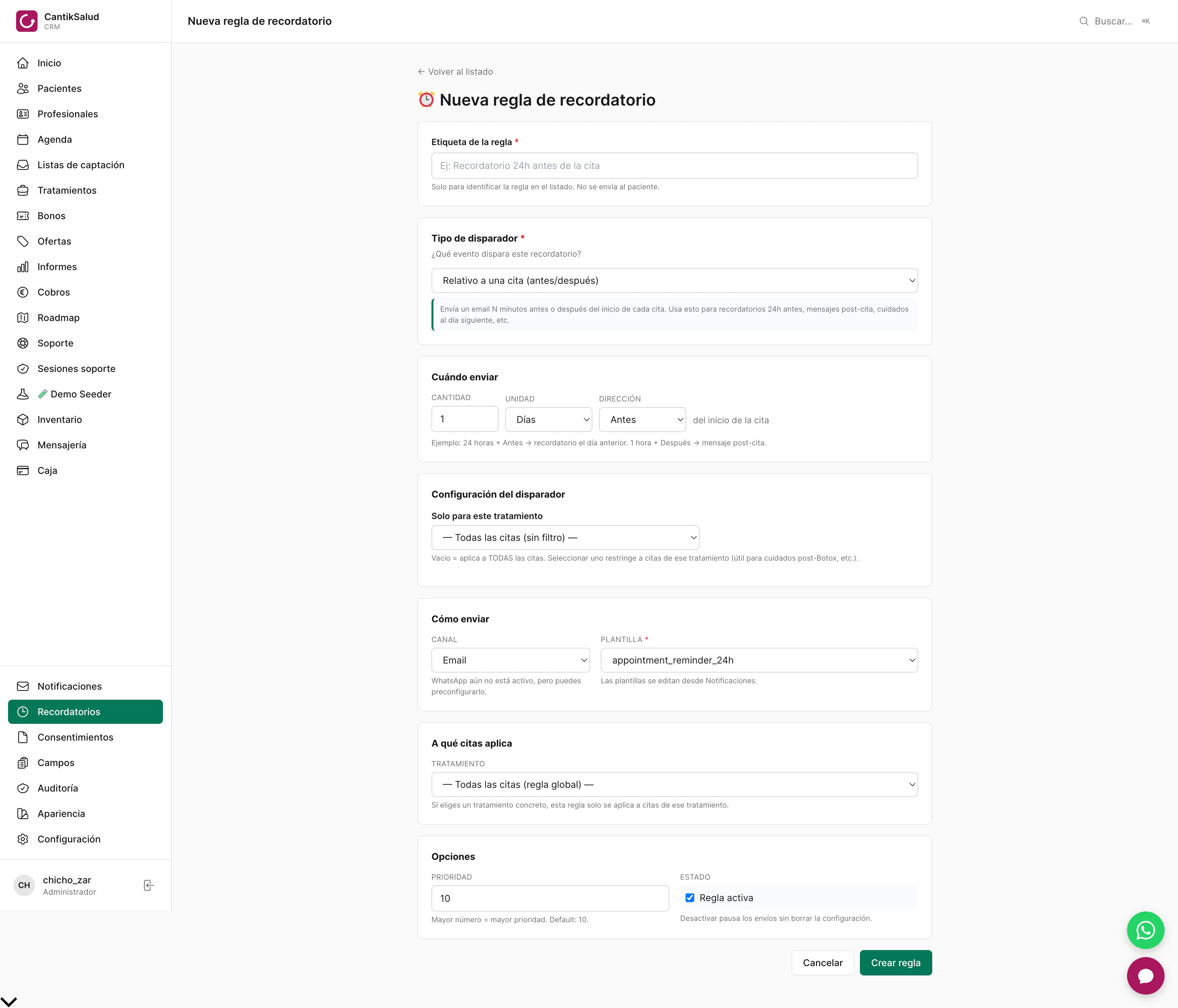1178x1008 pixels.
Task: Click the Apariencia palette icon
Action: point(23,814)
